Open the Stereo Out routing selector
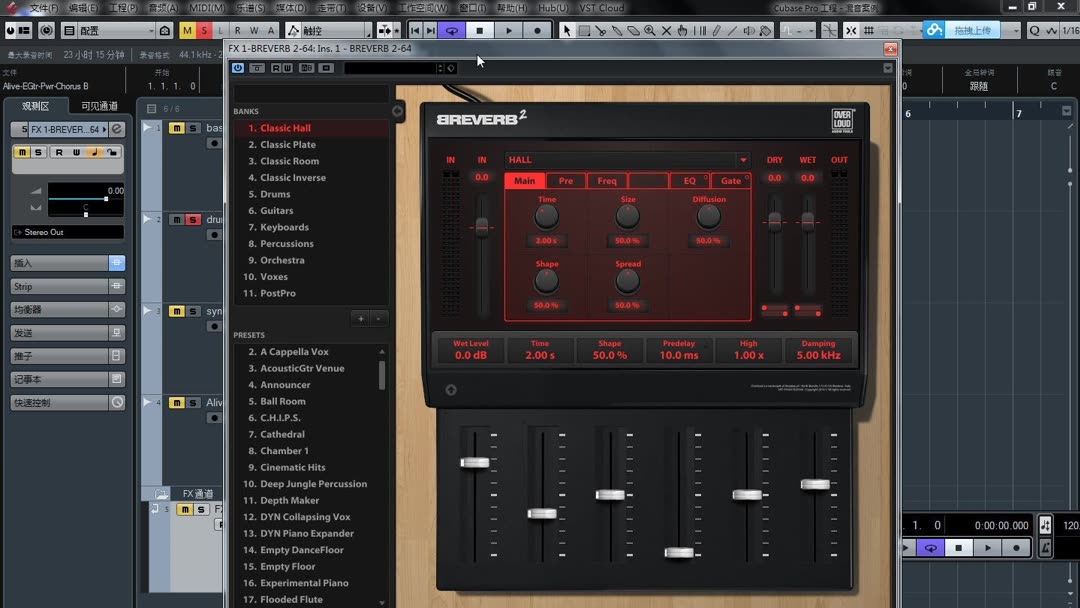Screen dimensions: 1080x608 click(67, 232)
